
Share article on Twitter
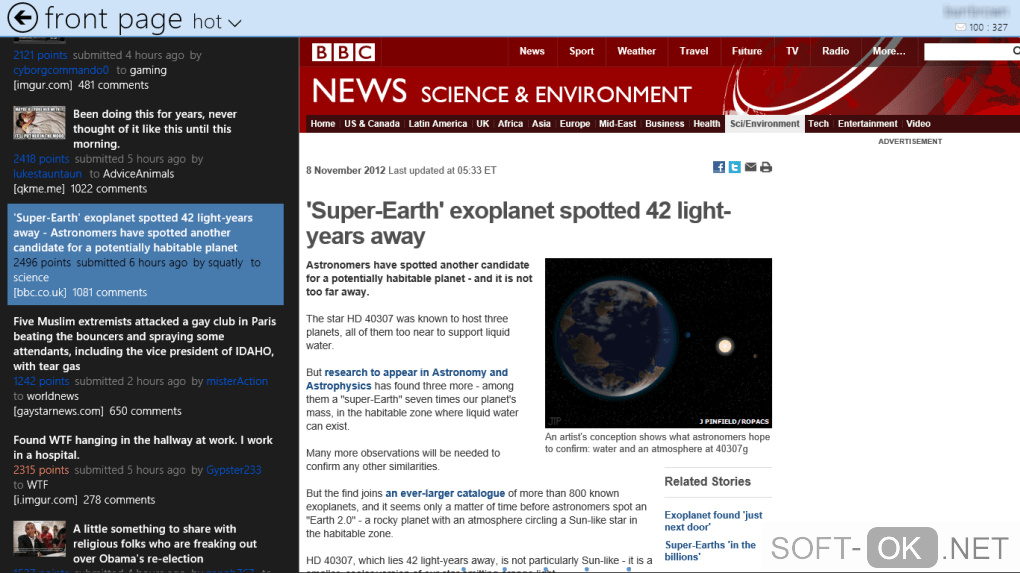(734, 167)
